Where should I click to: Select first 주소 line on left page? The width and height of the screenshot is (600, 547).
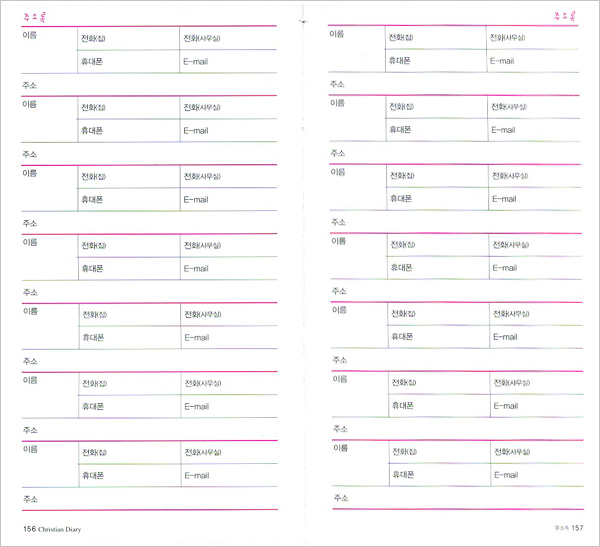(x=149, y=85)
